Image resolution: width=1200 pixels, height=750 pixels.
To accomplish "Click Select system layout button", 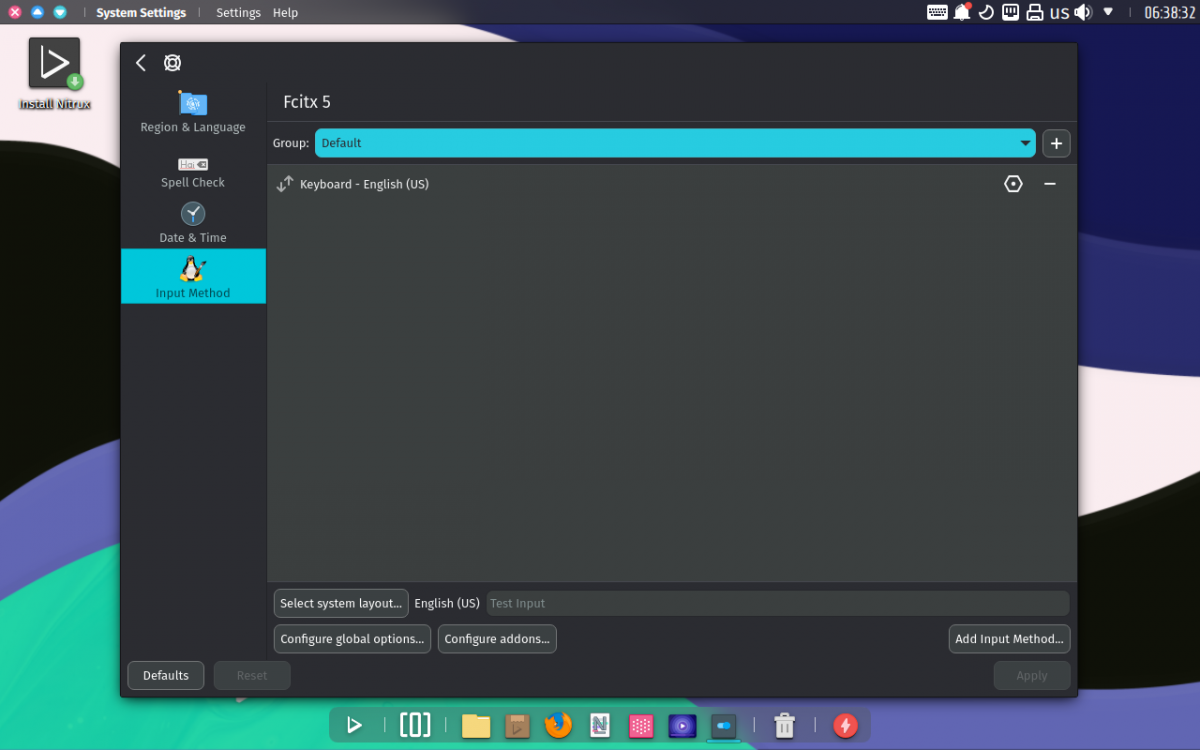I will (x=340, y=603).
